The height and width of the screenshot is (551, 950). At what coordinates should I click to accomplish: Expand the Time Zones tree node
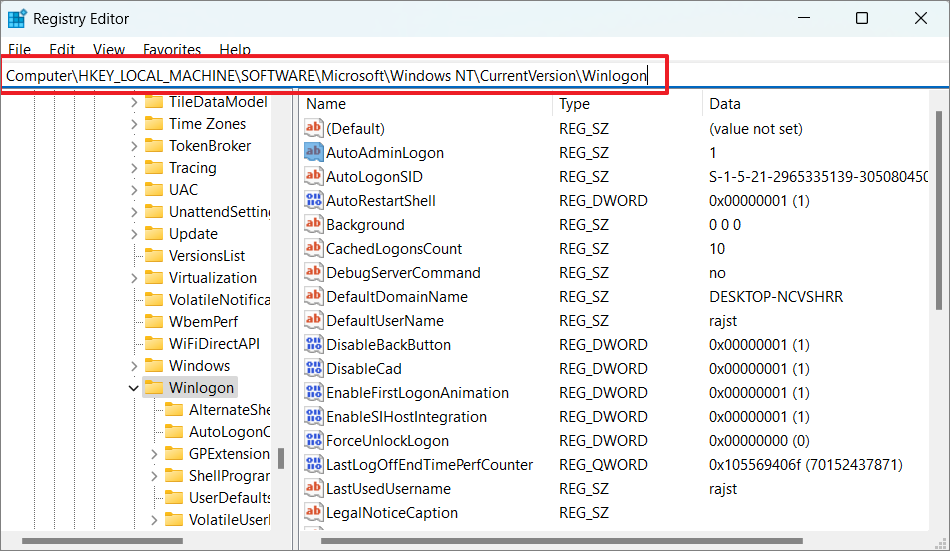(x=134, y=124)
